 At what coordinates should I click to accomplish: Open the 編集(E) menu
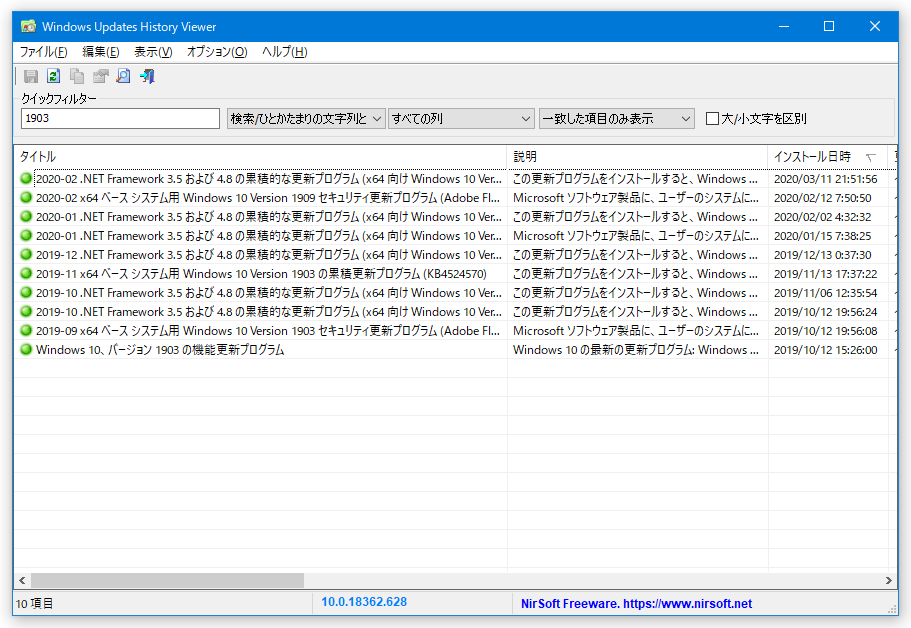[x=101, y=52]
